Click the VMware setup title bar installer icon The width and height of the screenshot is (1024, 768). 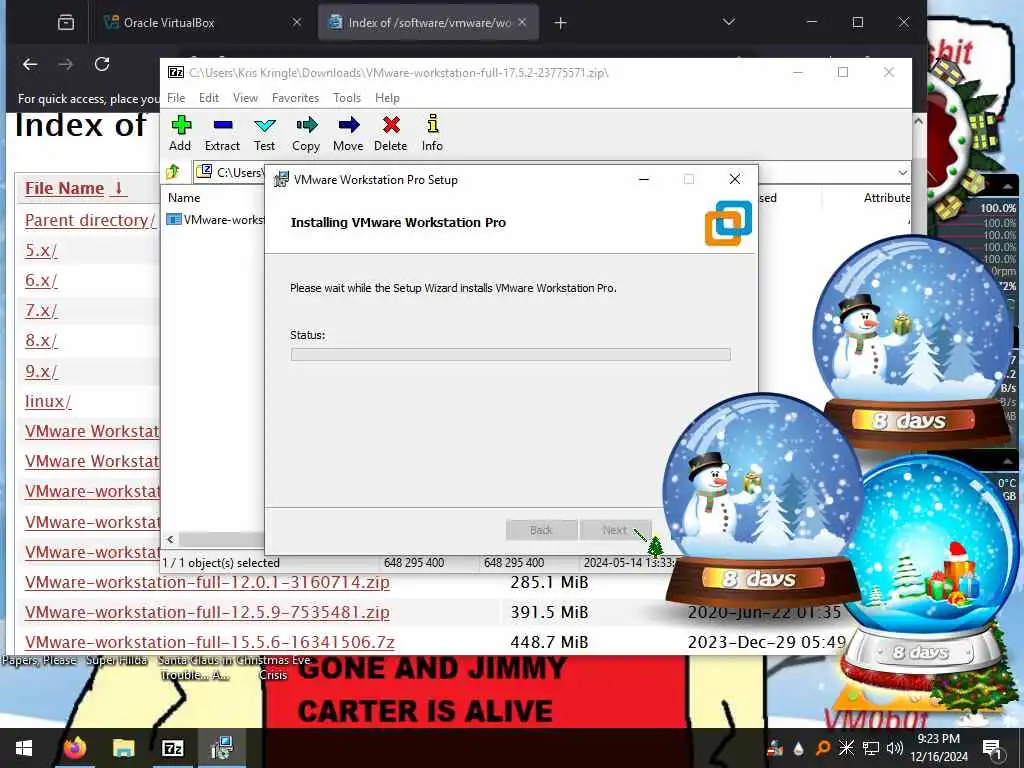pos(281,180)
